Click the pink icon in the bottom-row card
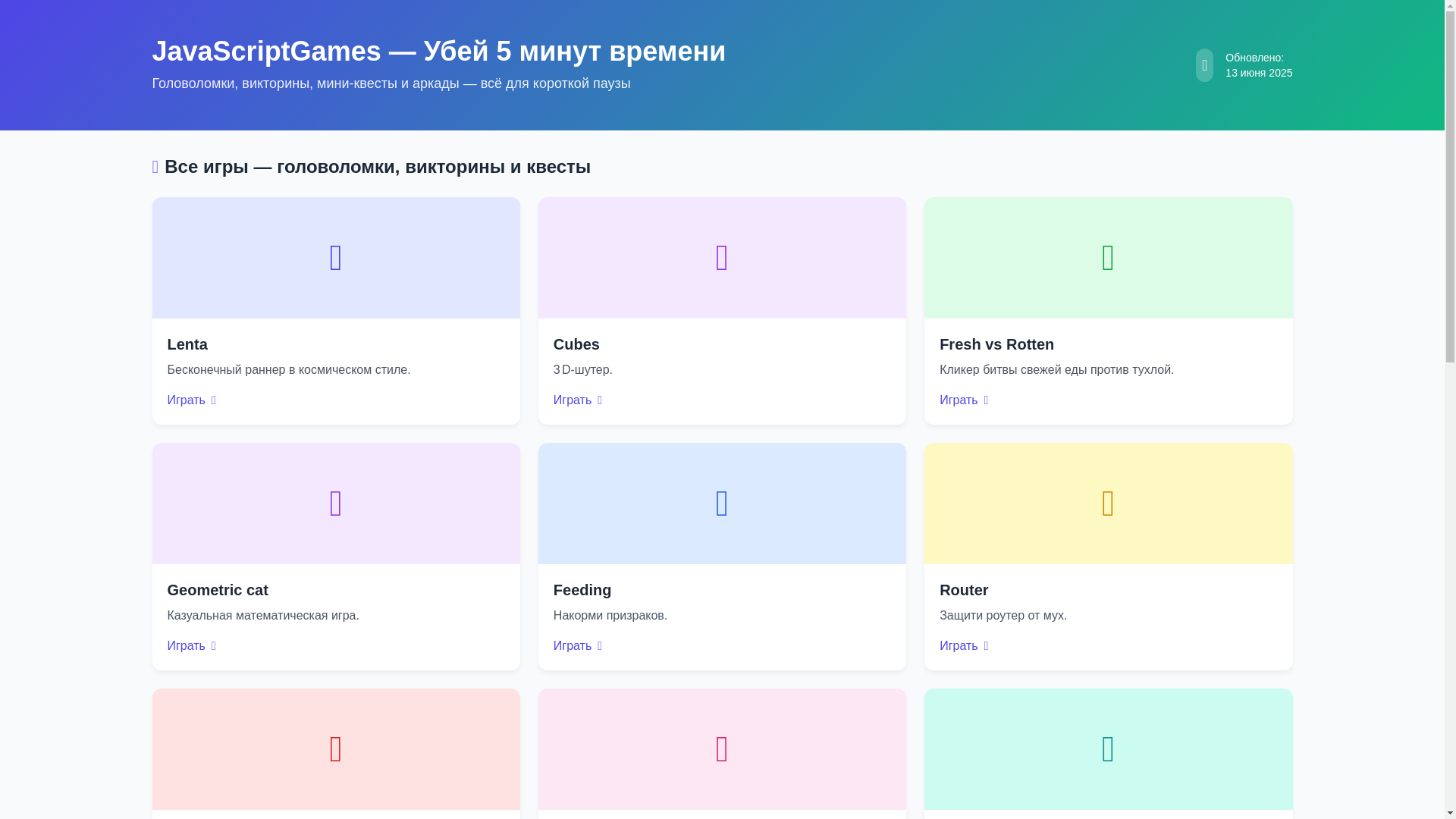Image resolution: width=1456 pixels, height=819 pixels. point(722,749)
